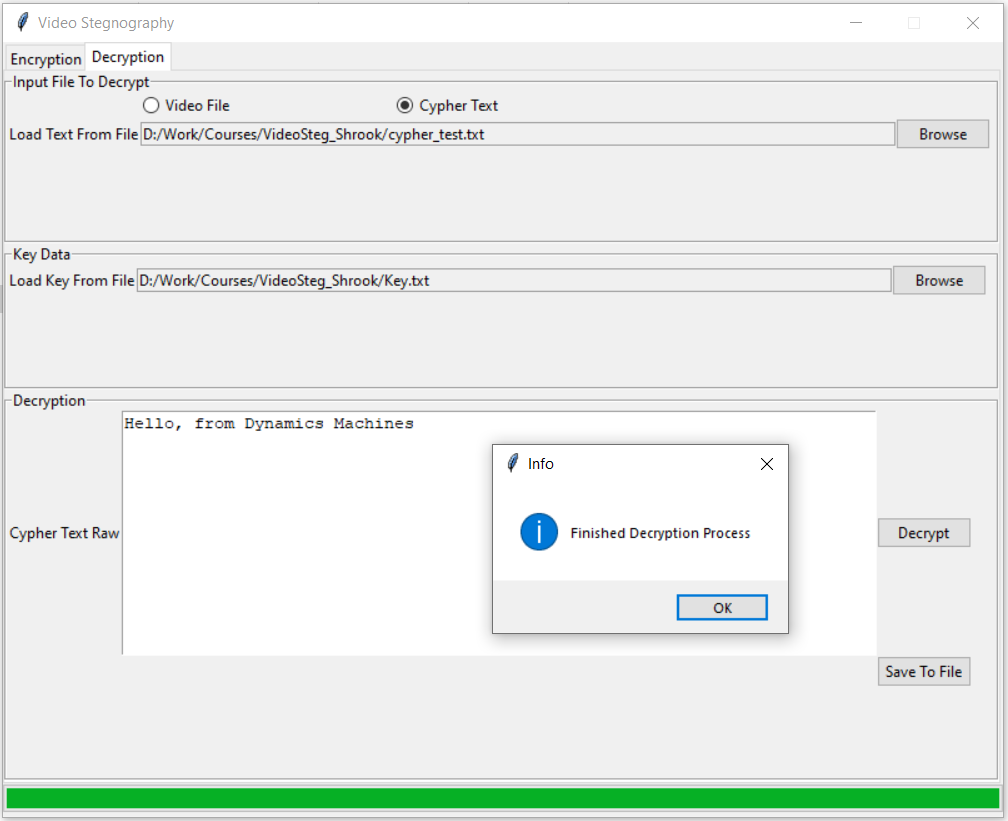Browse for the cypher text file
This screenshot has height=821, width=1008.
[942, 134]
